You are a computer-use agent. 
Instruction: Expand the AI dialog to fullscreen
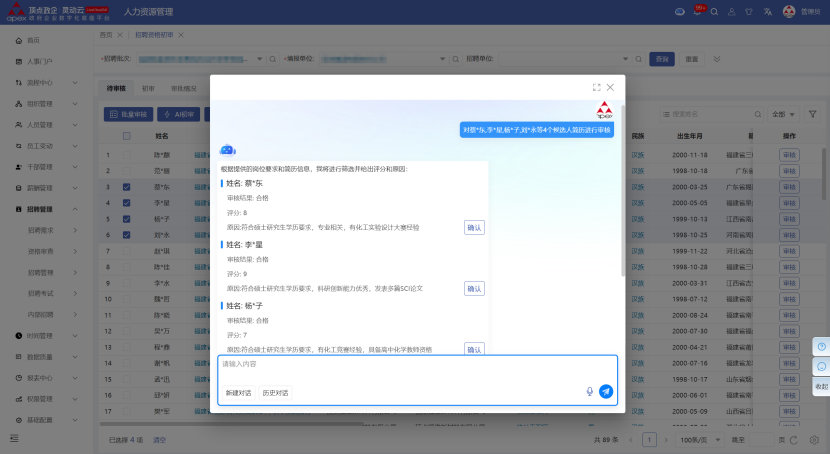[x=597, y=87]
